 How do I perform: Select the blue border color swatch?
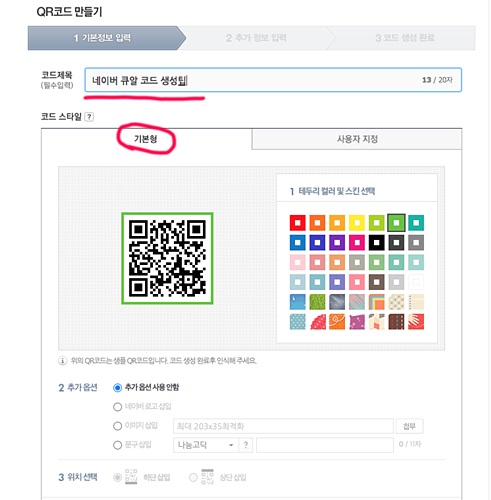pyautogui.click(x=297, y=243)
